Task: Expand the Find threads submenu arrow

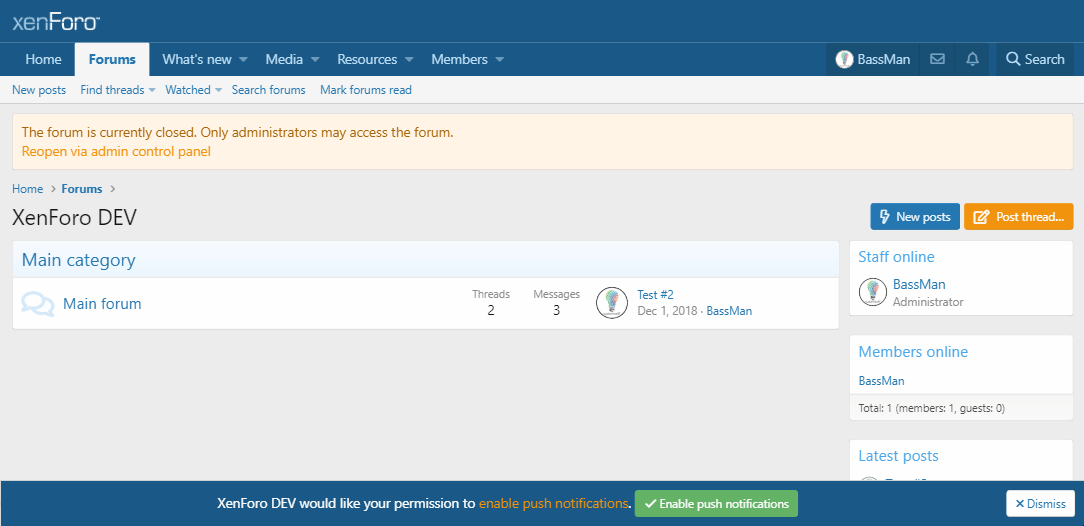Action: tap(152, 91)
